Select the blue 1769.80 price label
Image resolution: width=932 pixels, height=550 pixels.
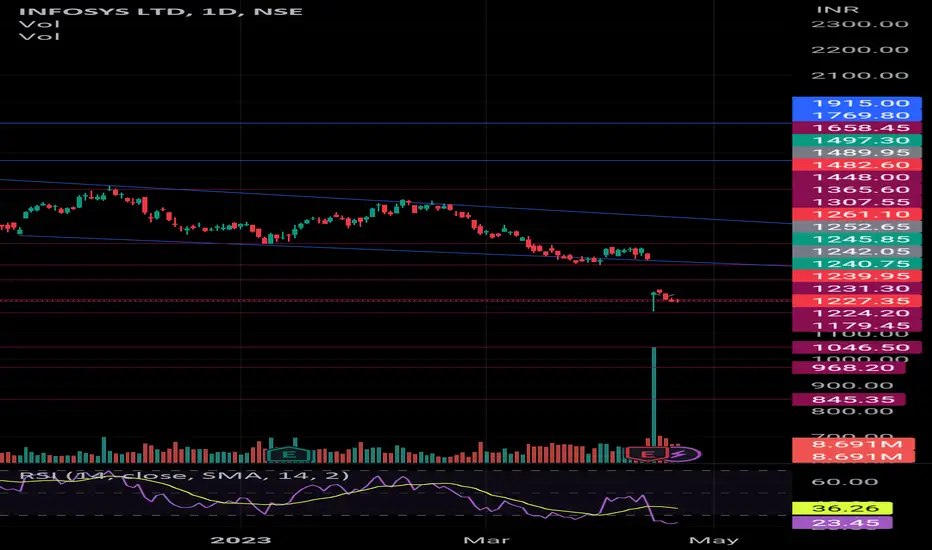(x=857, y=115)
